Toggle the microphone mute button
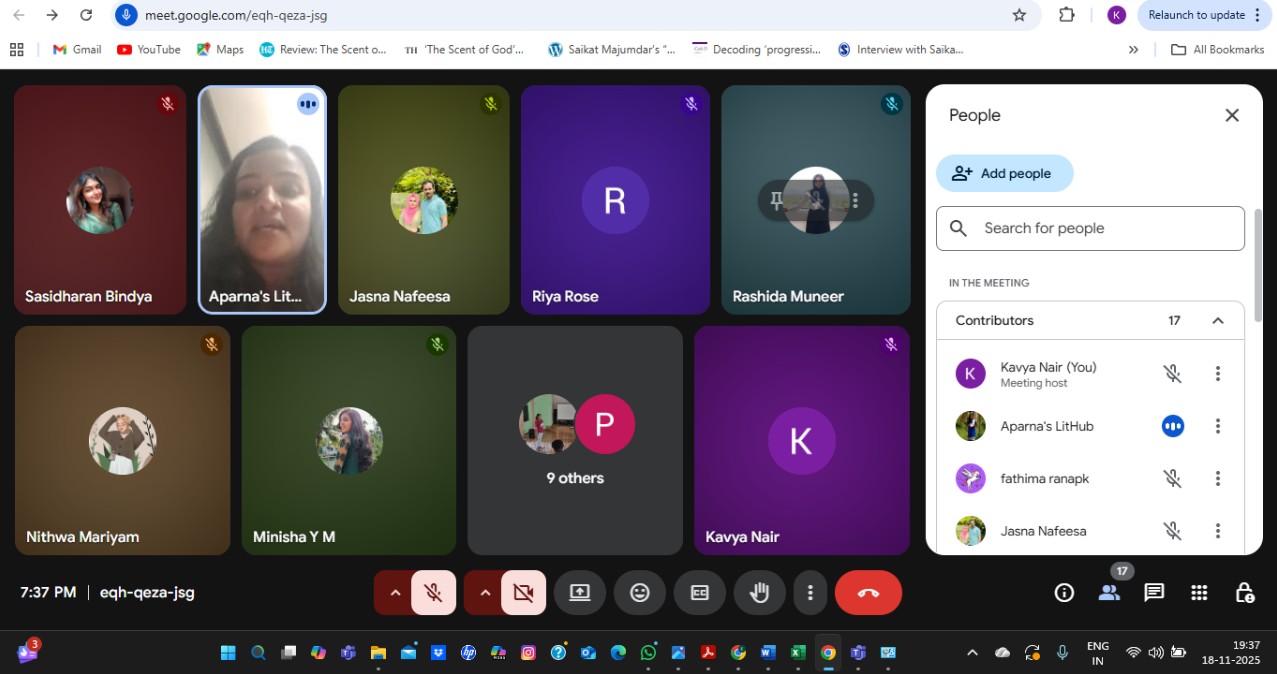1277x674 pixels. pyautogui.click(x=433, y=592)
